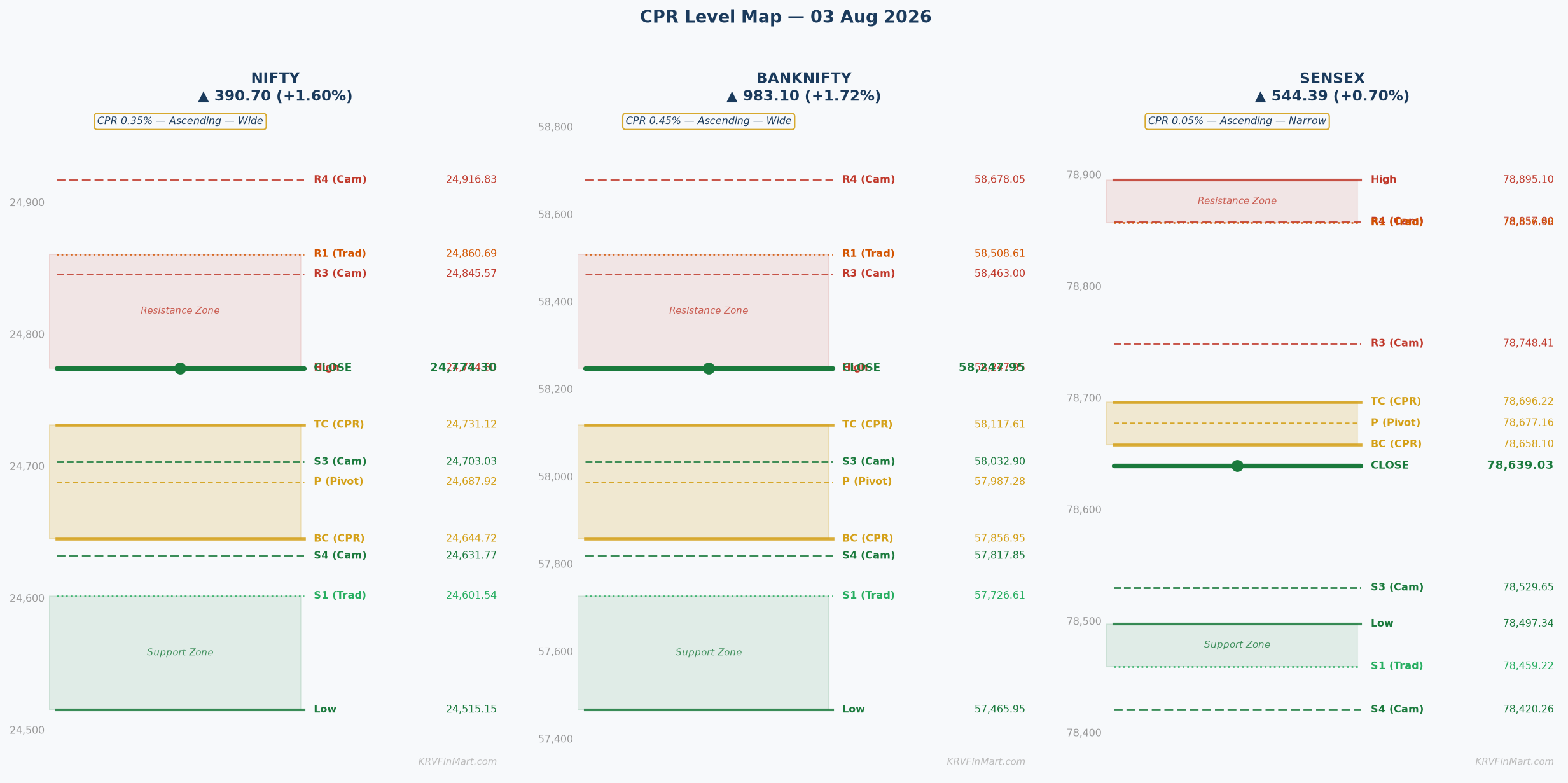1568x783 pixels.
Task: Click NIFTY Low value 24,515.15
Action: pyautogui.click(x=471, y=709)
